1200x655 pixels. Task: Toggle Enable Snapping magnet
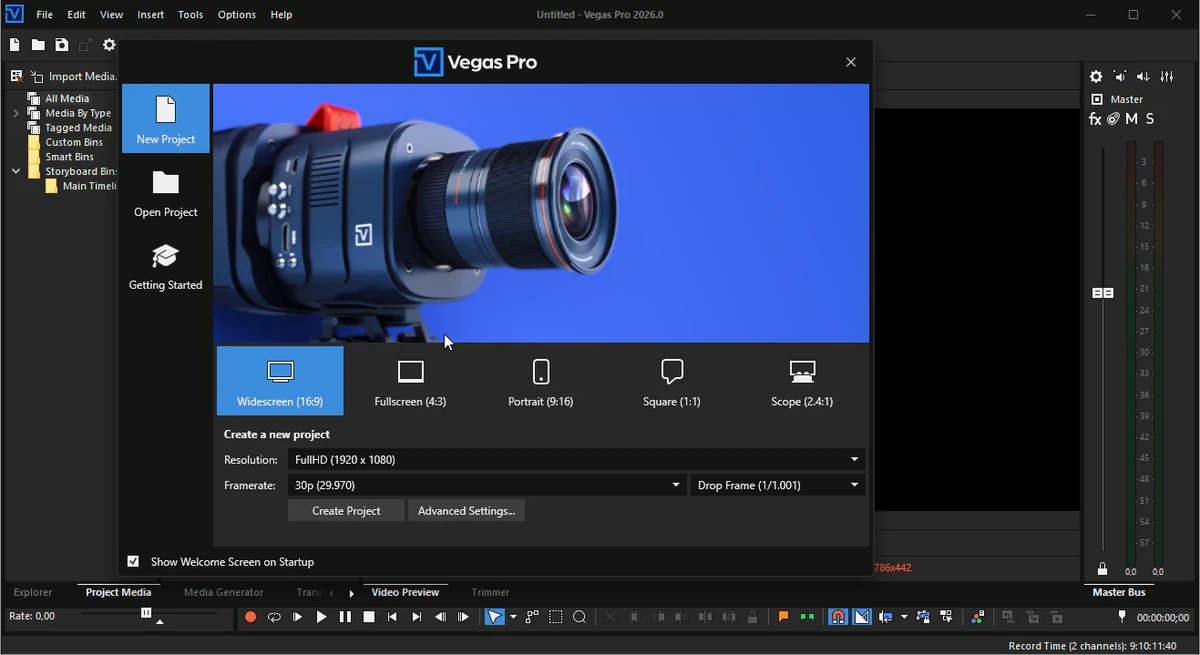pyautogui.click(x=838, y=617)
